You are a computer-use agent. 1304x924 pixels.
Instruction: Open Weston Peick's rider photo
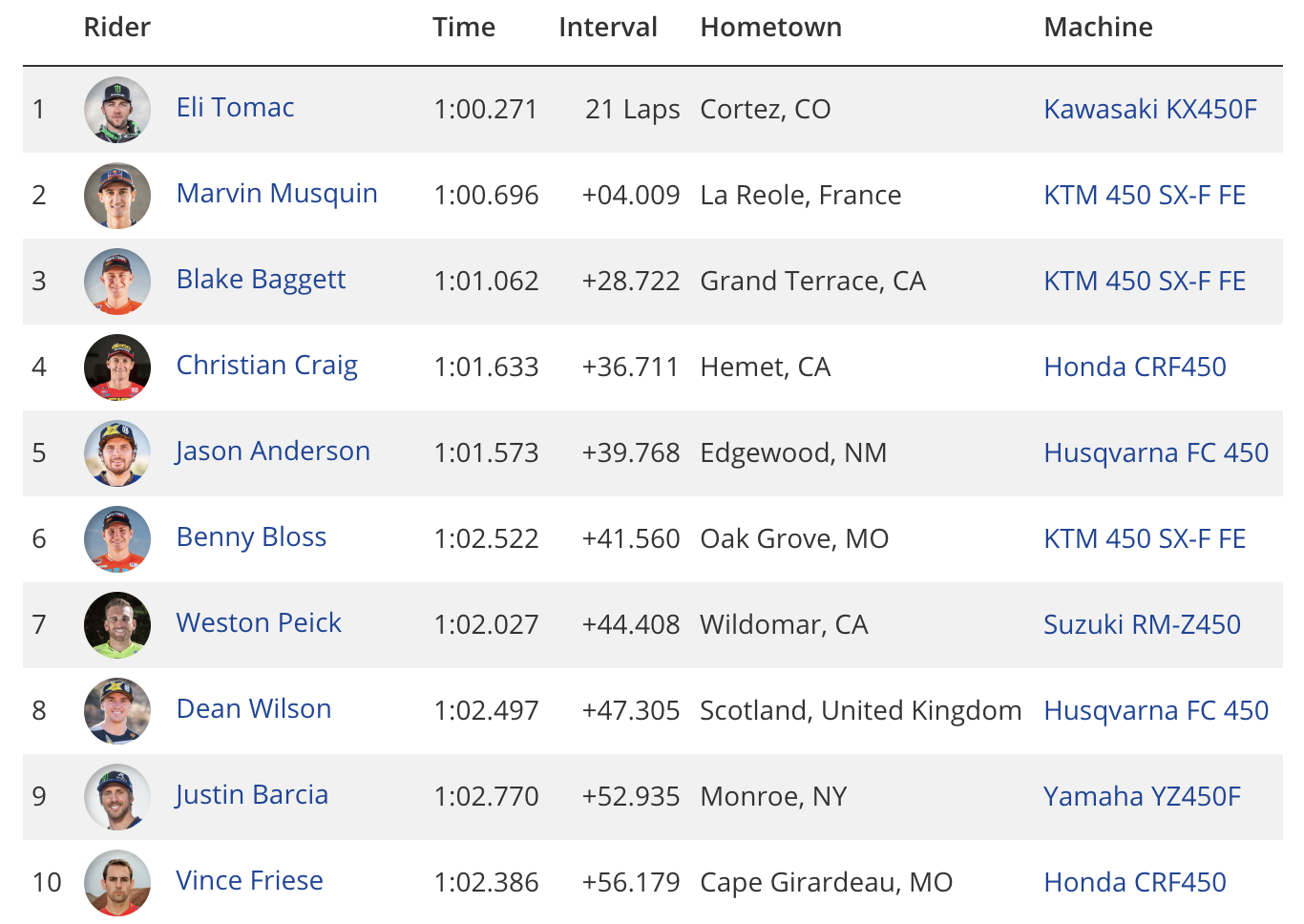click(x=117, y=625)
